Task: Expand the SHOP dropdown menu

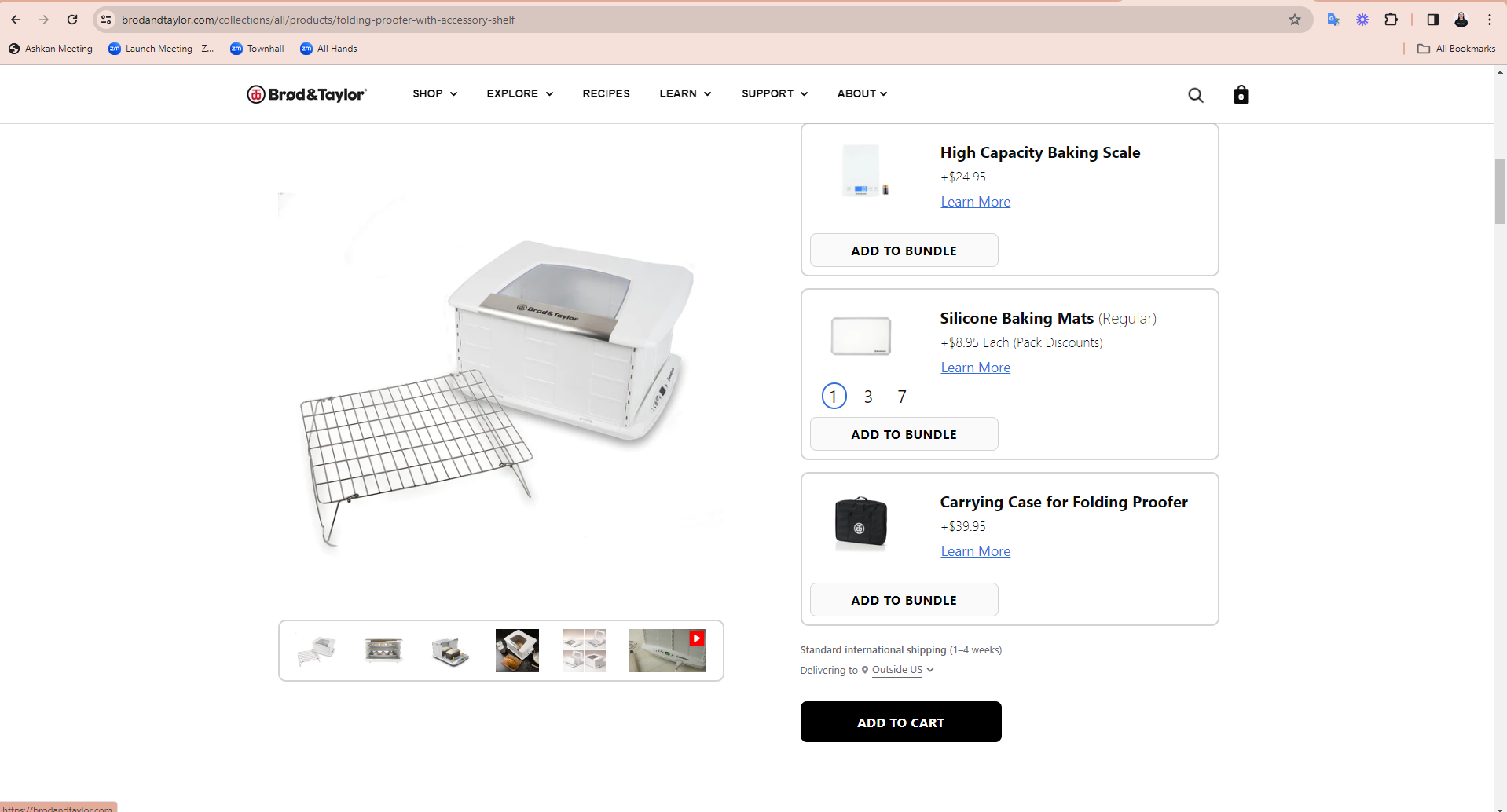Action: 434,93
